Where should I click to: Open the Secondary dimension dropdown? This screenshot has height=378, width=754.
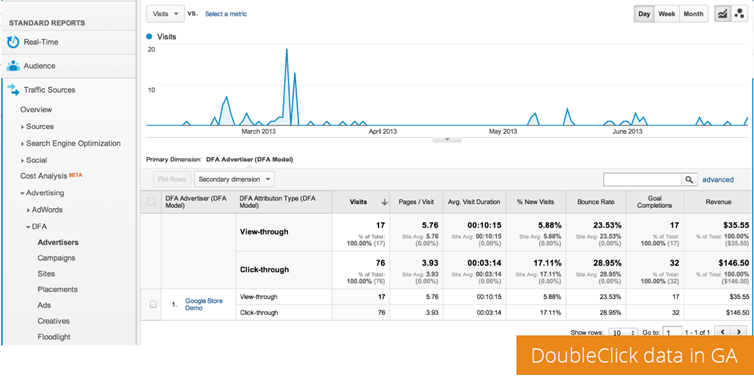click(x=234, y=179)
